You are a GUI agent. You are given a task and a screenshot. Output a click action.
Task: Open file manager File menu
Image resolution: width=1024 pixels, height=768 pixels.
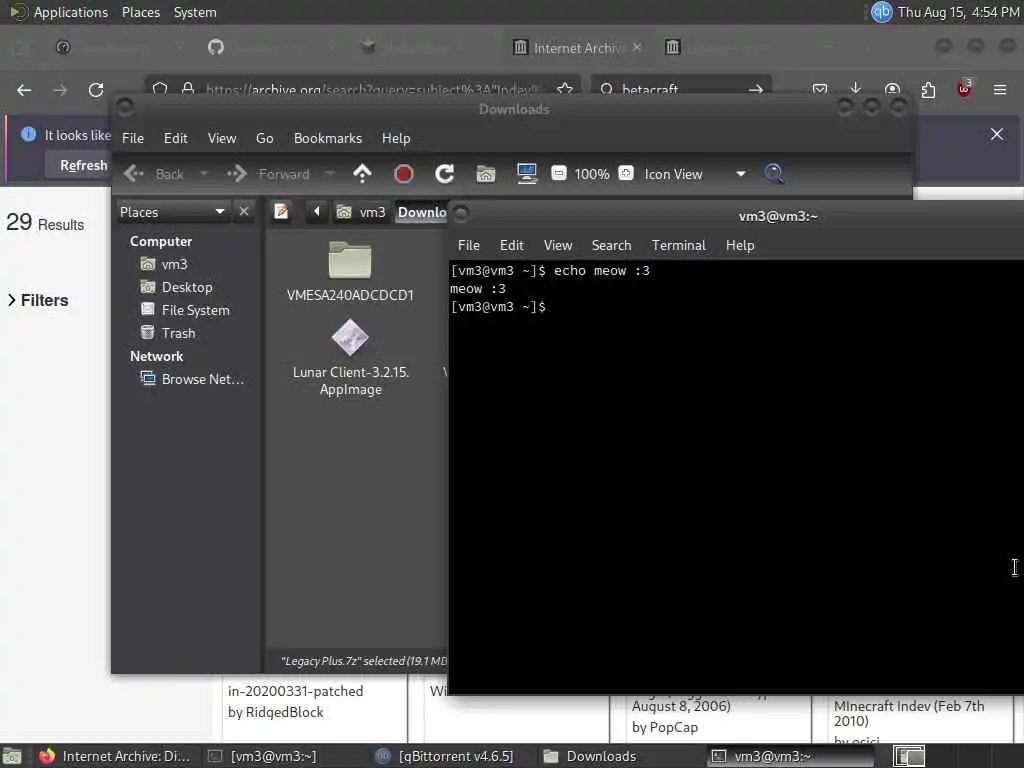click(x=133, y=138)
